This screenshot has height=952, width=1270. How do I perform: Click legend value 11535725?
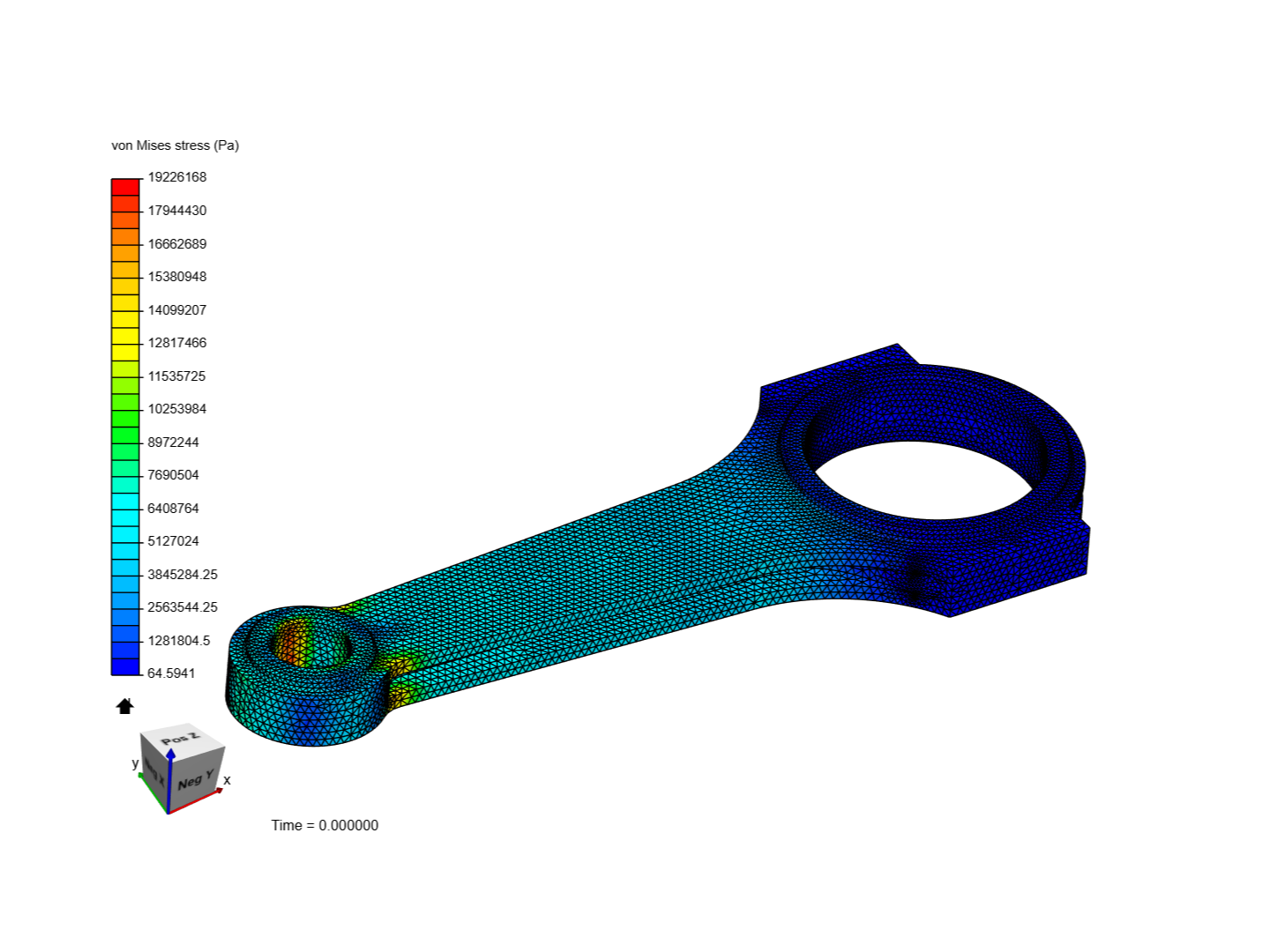click(x=177, y=376)
